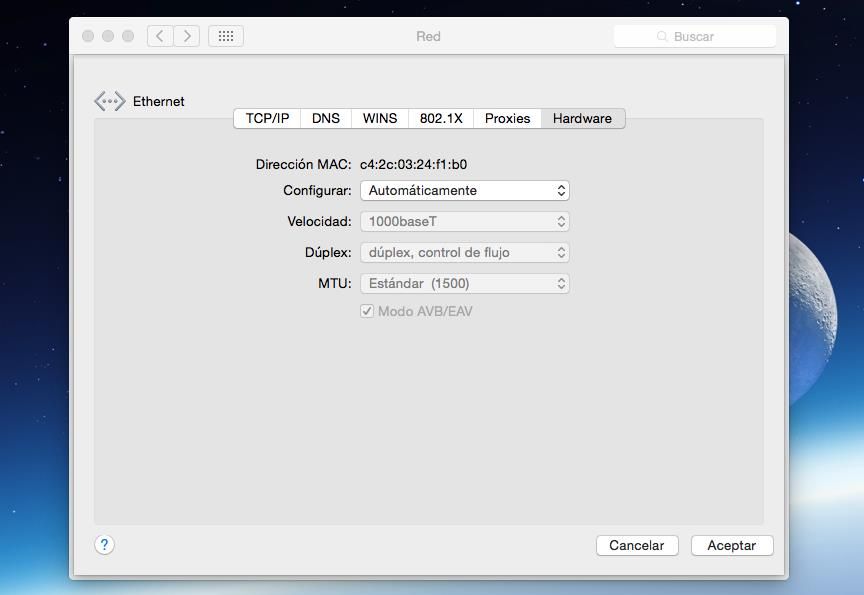Click the Cancelar button
Screen dimensions: 864x595
pyautogui.click(x=637, y=545)
